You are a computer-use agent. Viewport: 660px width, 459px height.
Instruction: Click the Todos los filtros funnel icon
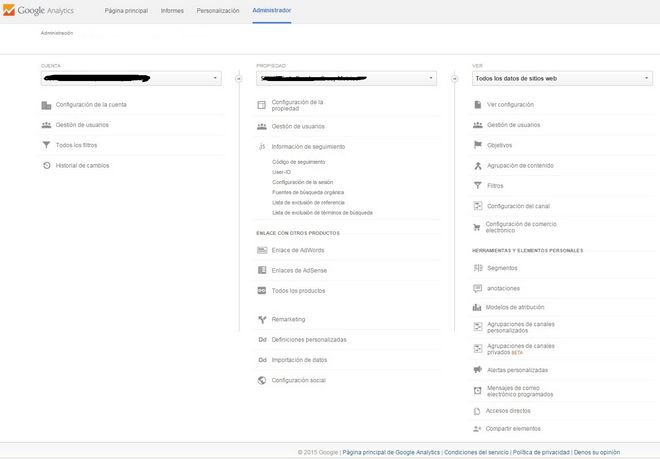(x=46, y=145)
